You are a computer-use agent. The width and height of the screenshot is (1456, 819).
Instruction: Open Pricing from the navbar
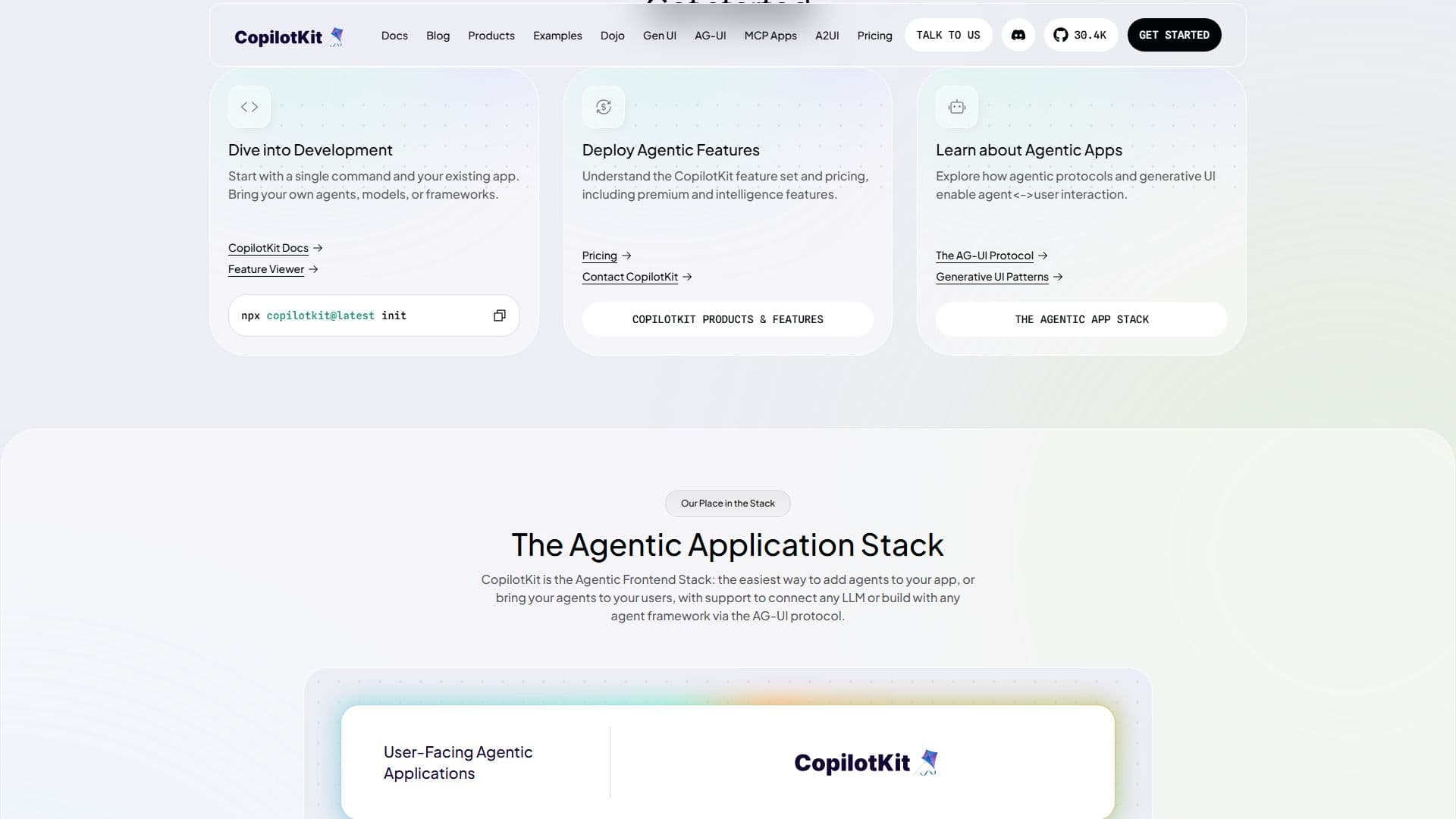(874, 36)
